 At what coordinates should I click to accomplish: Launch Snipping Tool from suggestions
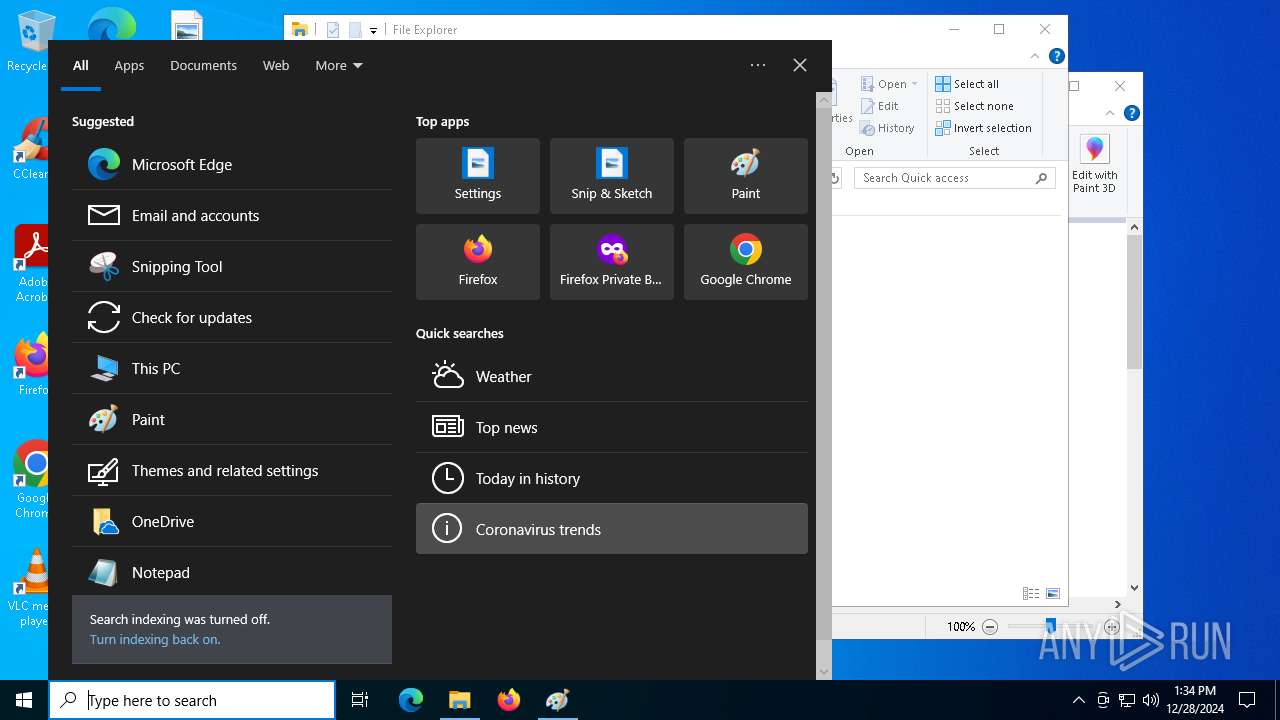point(232,266)
